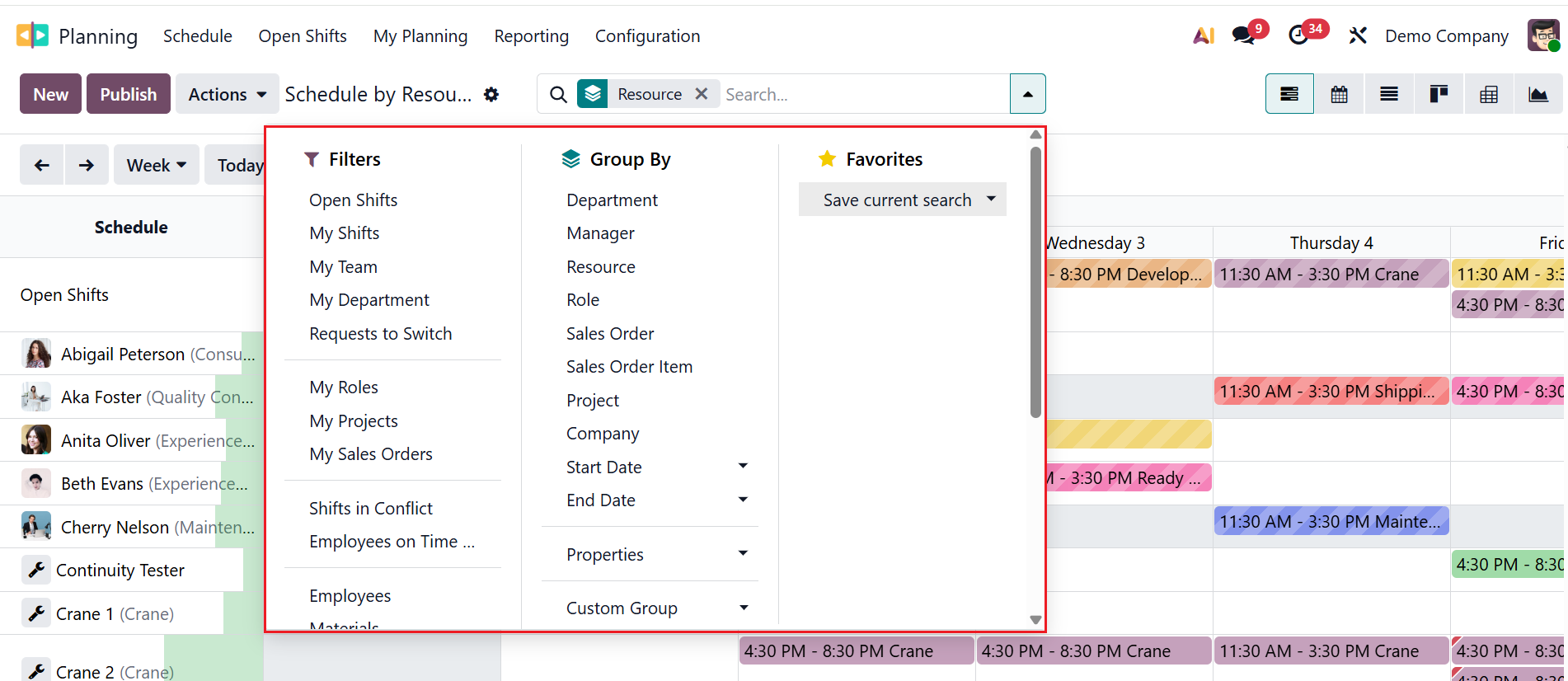This screenshot has width=1568, height=681.
Task: Open the Reporting menu
Action: pos(531,36)
